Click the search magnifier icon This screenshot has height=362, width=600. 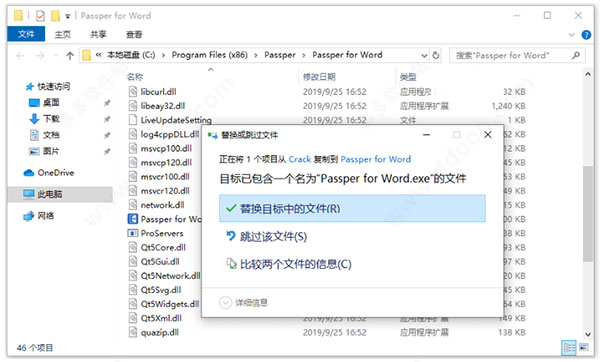576,55
